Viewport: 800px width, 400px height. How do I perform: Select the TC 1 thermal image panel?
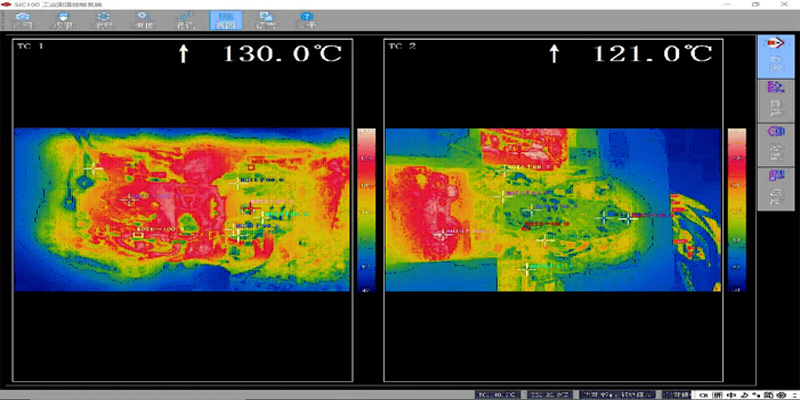[182, 210]
